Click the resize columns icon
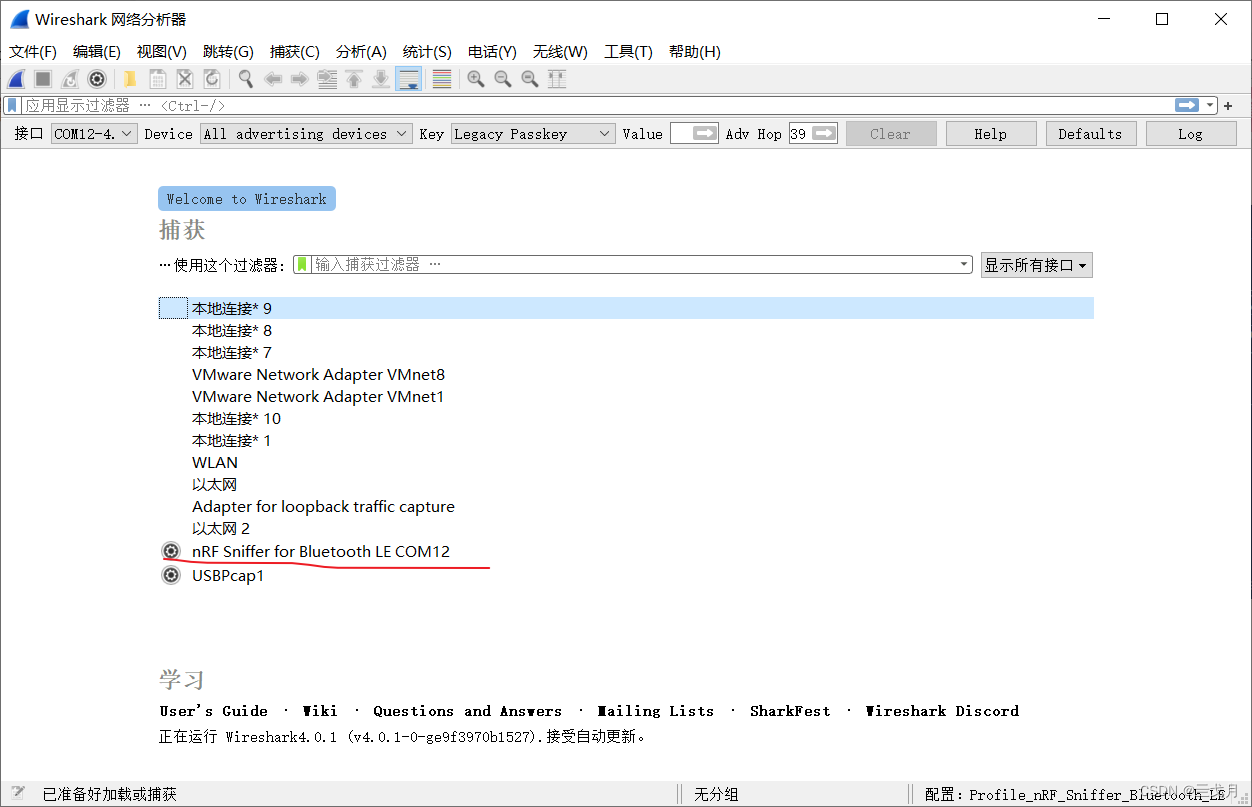The height and width of the screenshot is (807, 1252). tap(556, 79)
